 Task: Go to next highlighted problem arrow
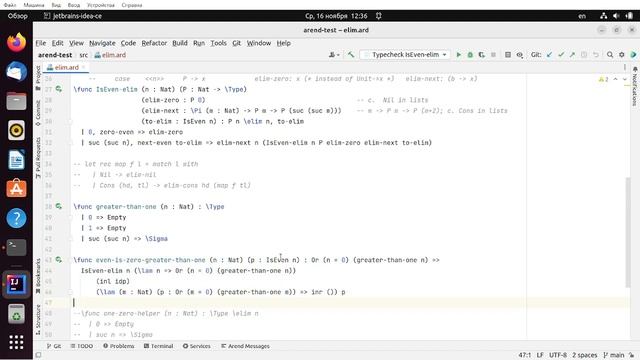coord(625,79)
